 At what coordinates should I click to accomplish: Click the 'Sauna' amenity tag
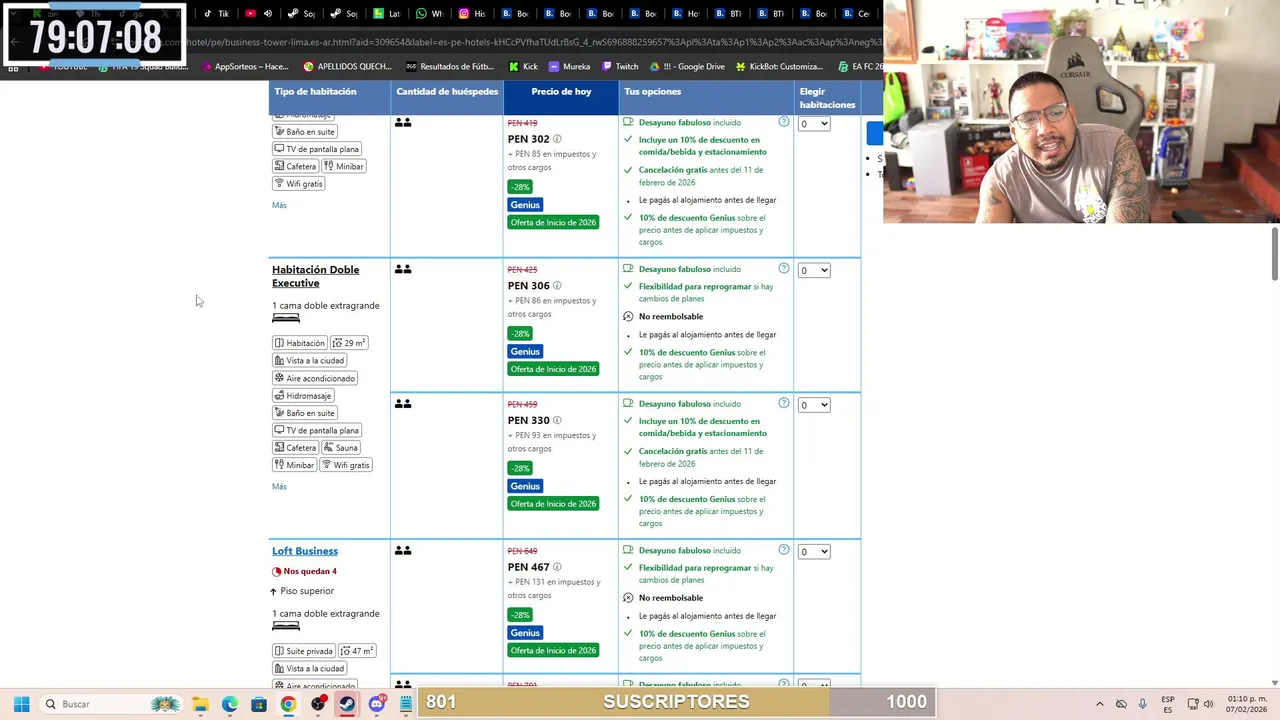point(340,448)
